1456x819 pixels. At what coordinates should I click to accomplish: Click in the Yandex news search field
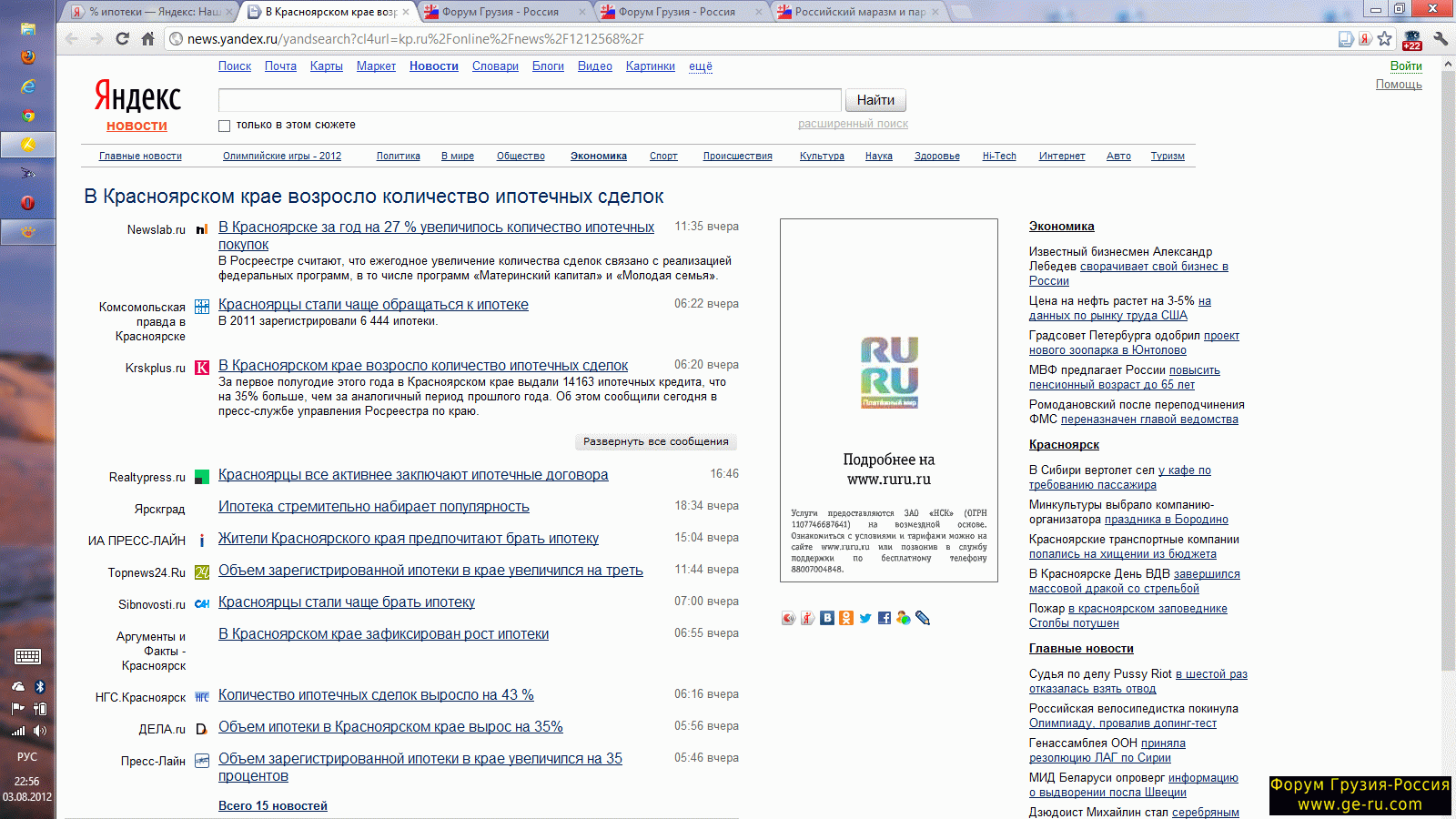530,100
